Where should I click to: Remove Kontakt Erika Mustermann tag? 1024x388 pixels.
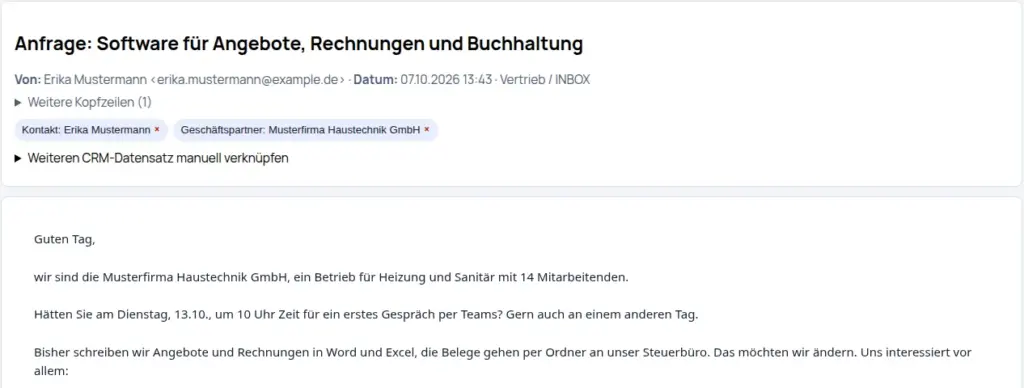pos(157,130)
